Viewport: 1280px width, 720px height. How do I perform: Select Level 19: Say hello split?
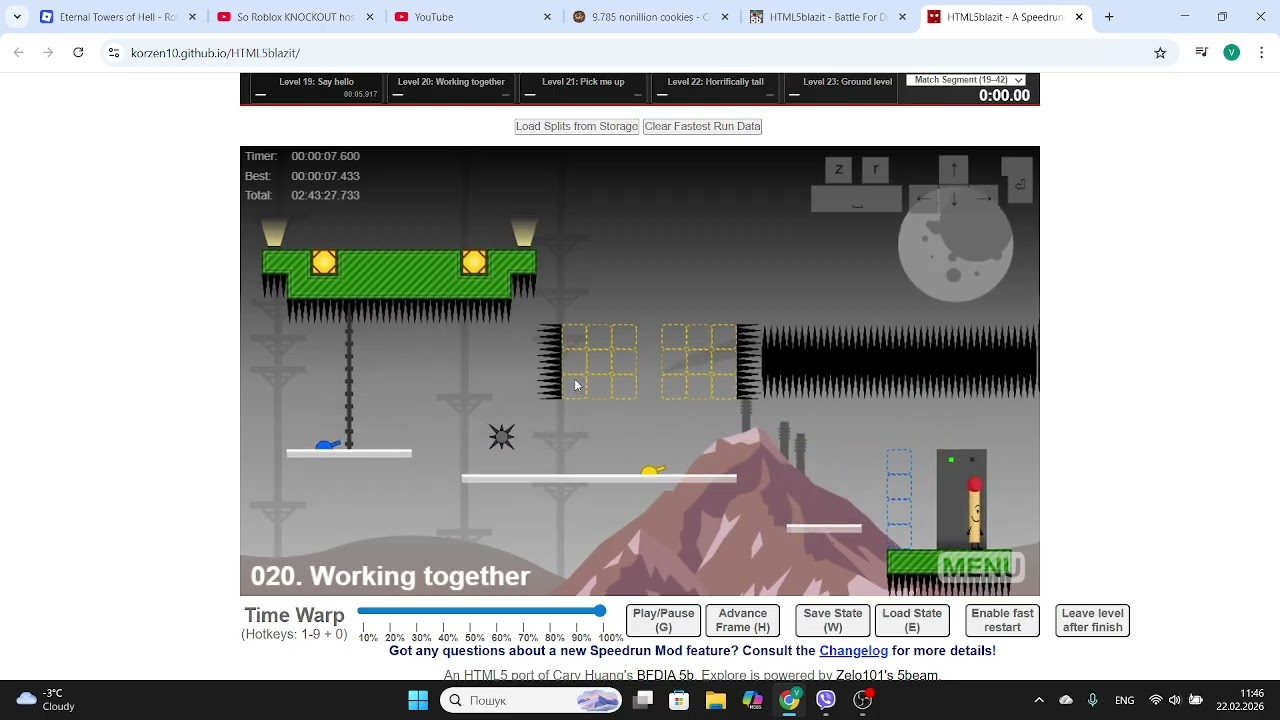[316, 88]
